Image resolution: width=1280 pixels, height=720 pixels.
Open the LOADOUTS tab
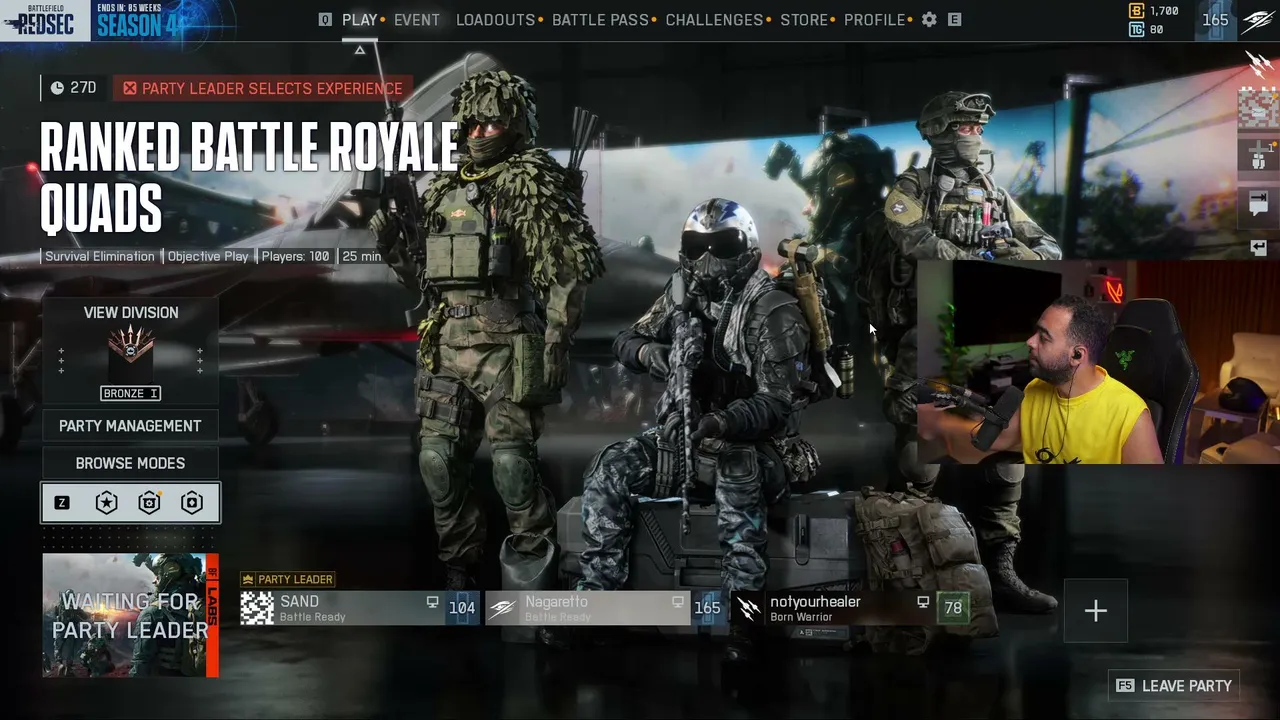[x=496, y=20]
